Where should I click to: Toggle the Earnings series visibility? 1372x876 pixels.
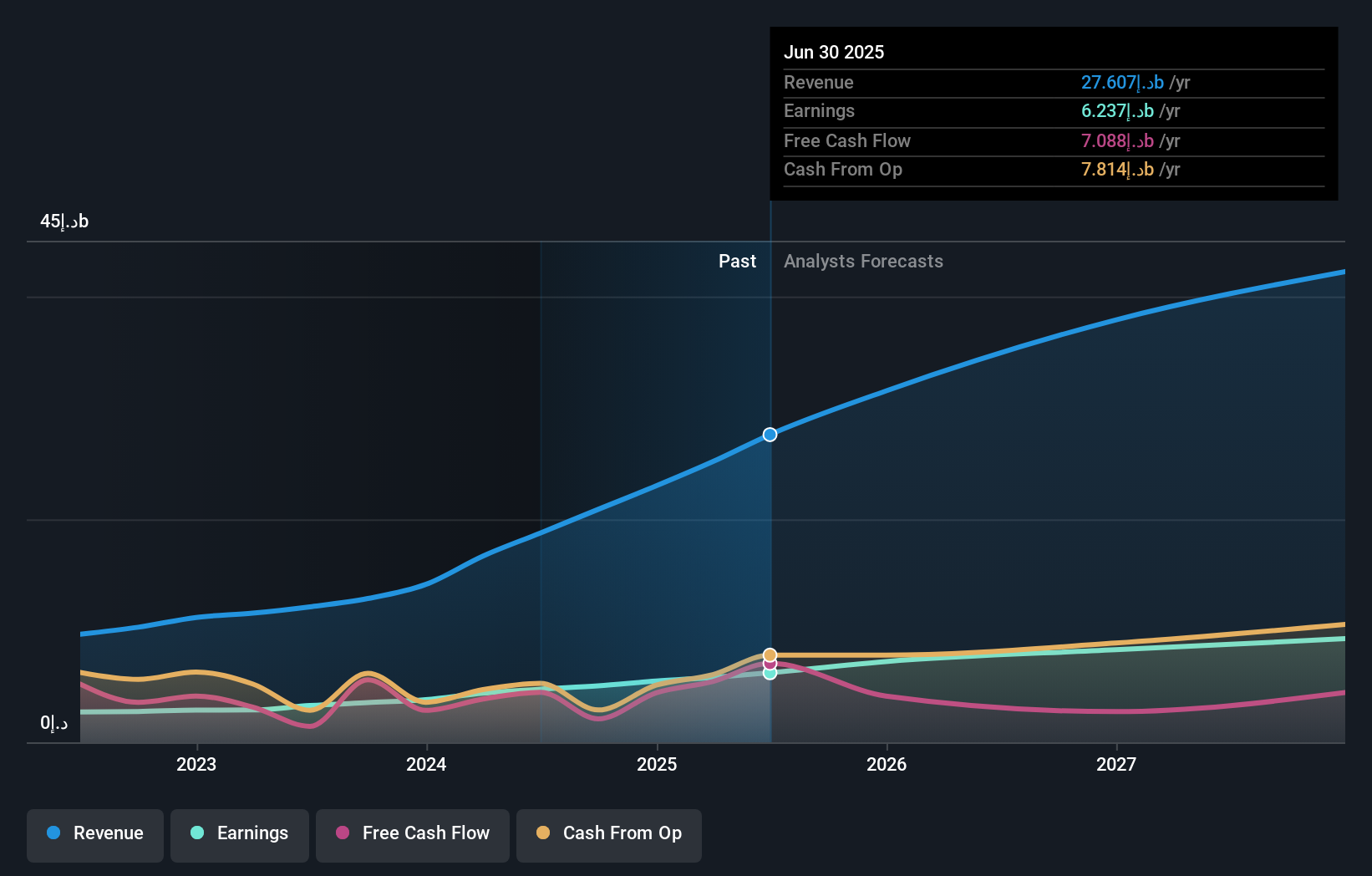239,833
